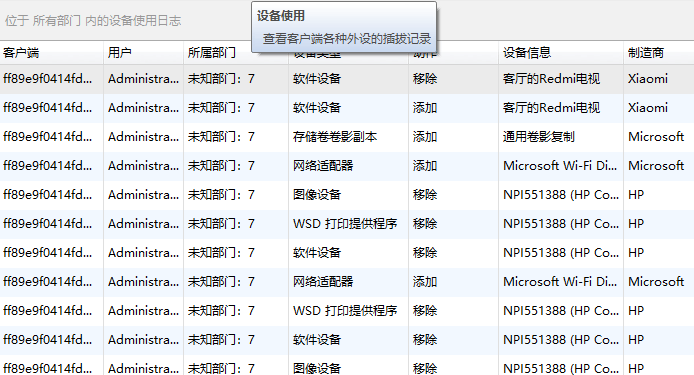Click the 位于 所有部门 内的设备使用日志 title

click(93, 21)
